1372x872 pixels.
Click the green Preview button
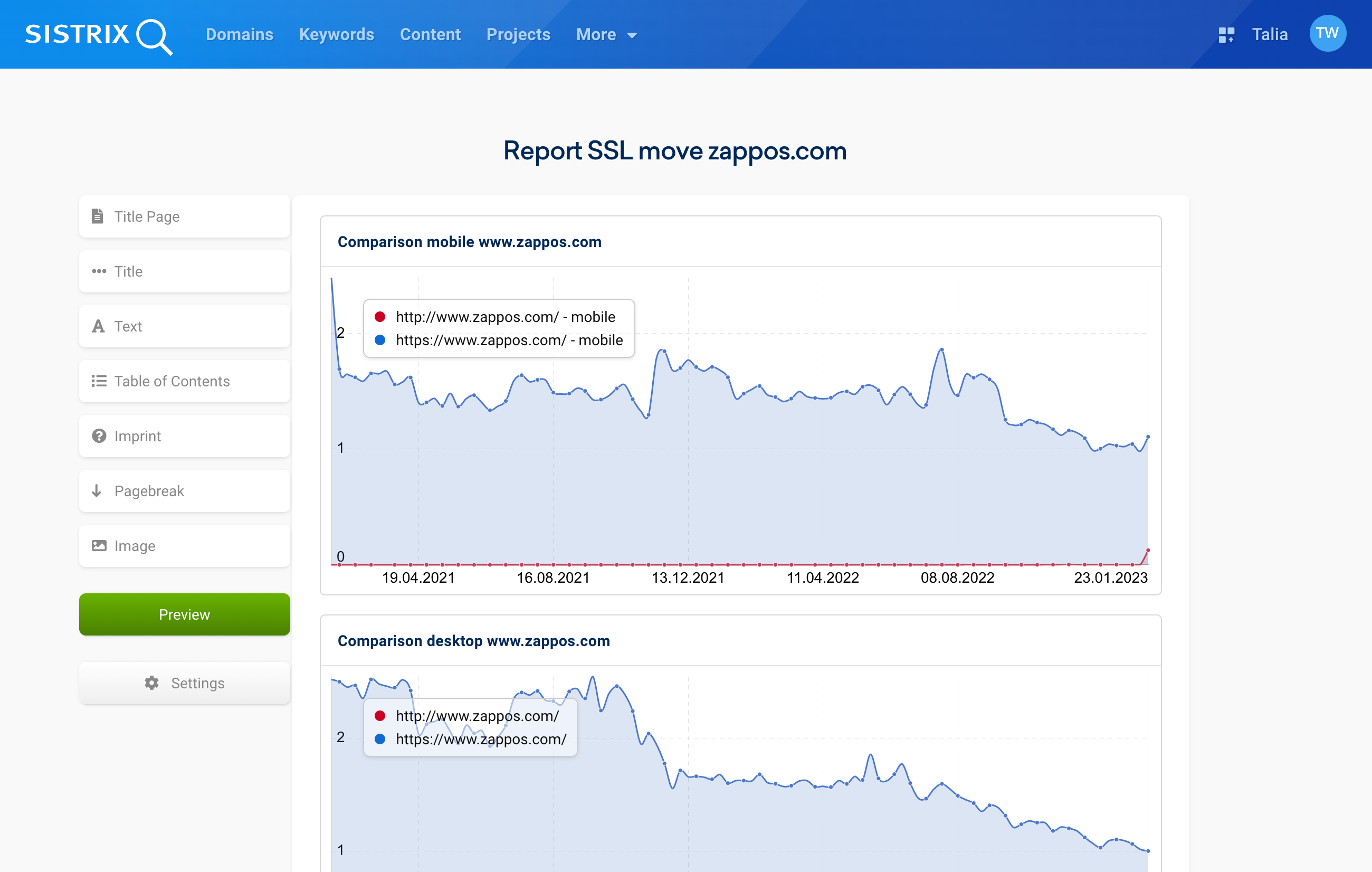click(185, 614)
